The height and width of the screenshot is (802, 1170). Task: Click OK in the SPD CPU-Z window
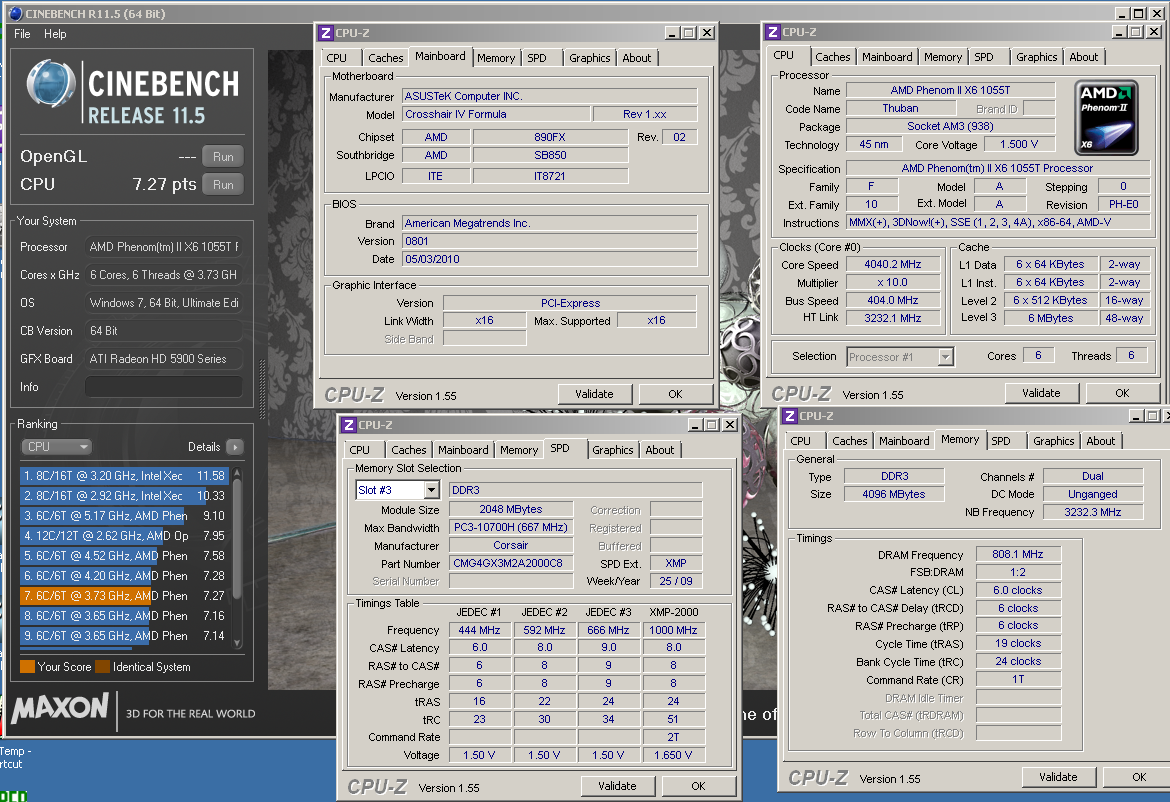698,786
